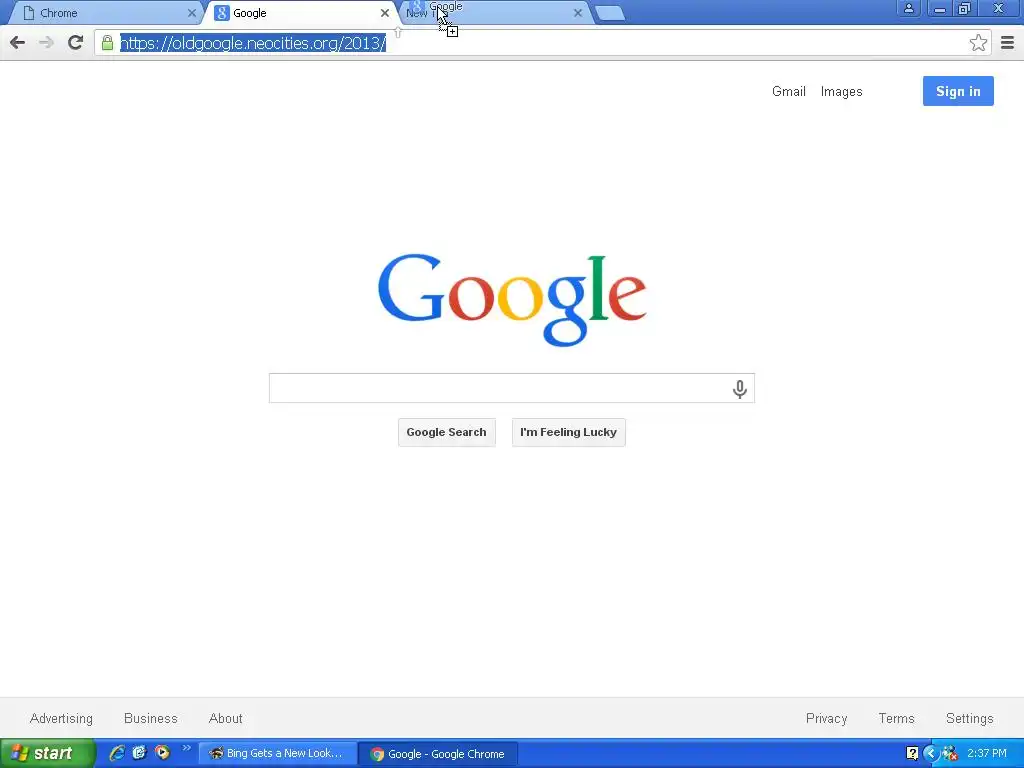Viewport: 1024px width, 768px height.
Task: Close the New Tab tab
Action: tap(577, 13)
